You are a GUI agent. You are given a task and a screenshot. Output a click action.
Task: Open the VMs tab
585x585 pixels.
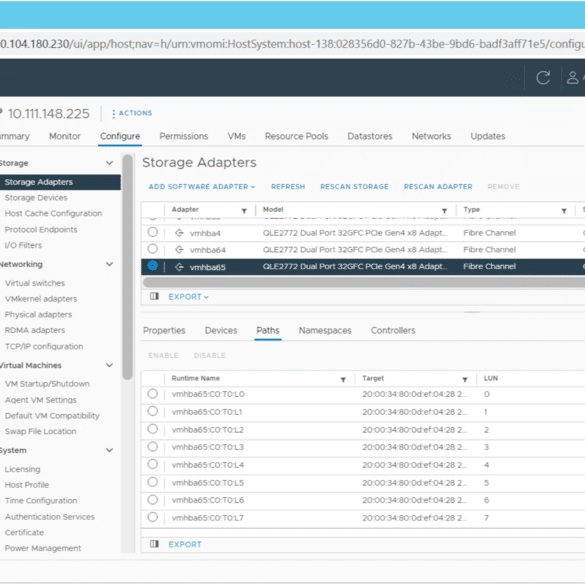(x=237, y=136)
